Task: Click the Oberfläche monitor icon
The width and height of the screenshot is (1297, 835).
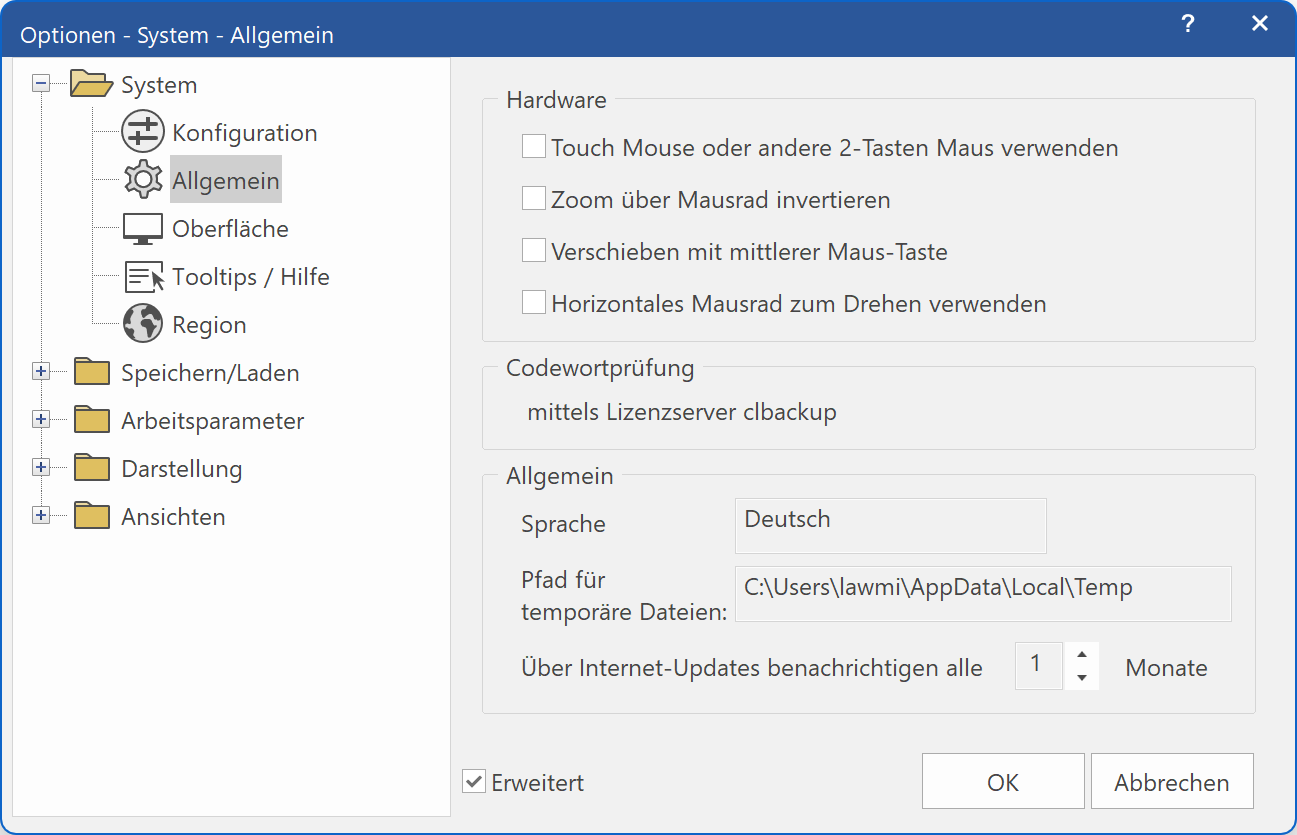Action: coord(142,228)
